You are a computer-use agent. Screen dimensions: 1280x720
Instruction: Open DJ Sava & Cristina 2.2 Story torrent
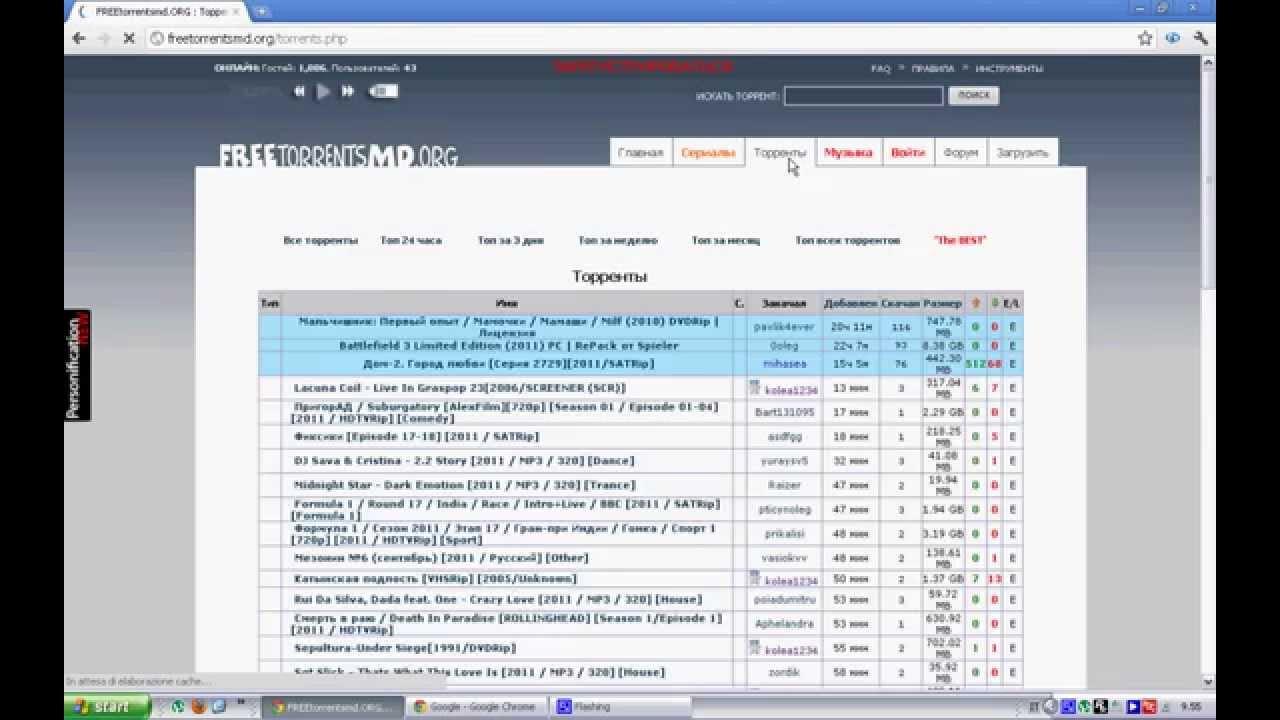[463, 461]
